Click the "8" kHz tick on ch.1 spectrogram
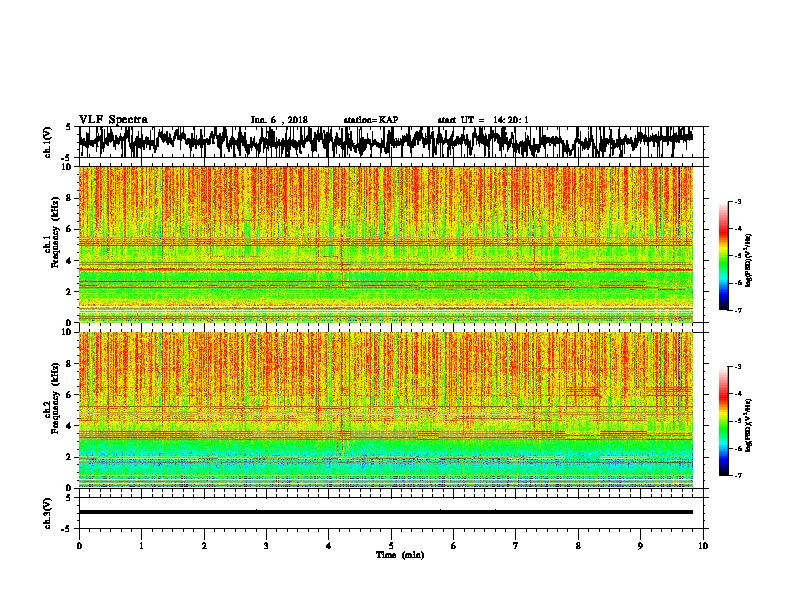This screenshot has width=792, height=612. click(x=71, y=198)
